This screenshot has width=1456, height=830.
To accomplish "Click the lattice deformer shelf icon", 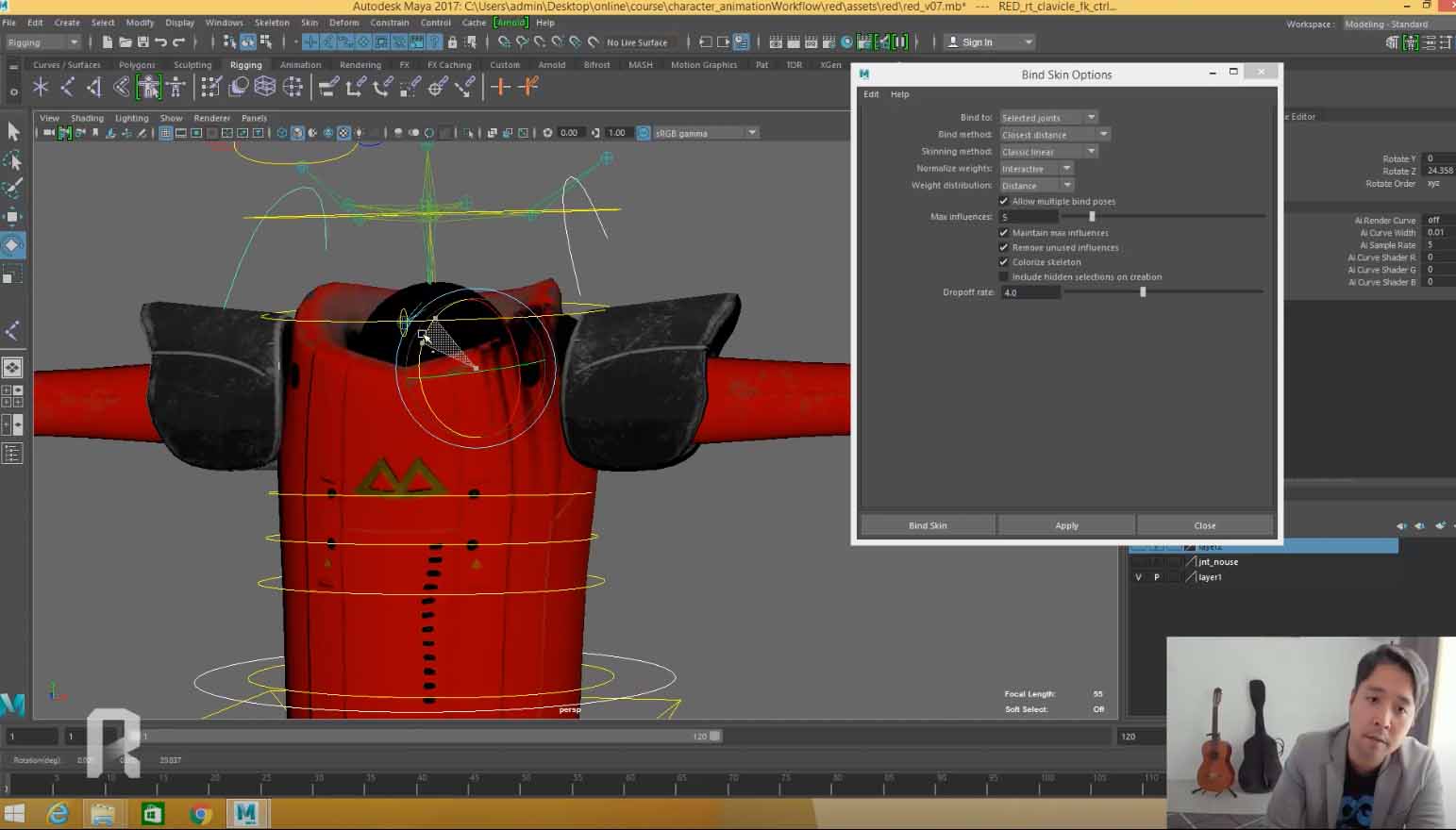I will [x=265, y=87].
